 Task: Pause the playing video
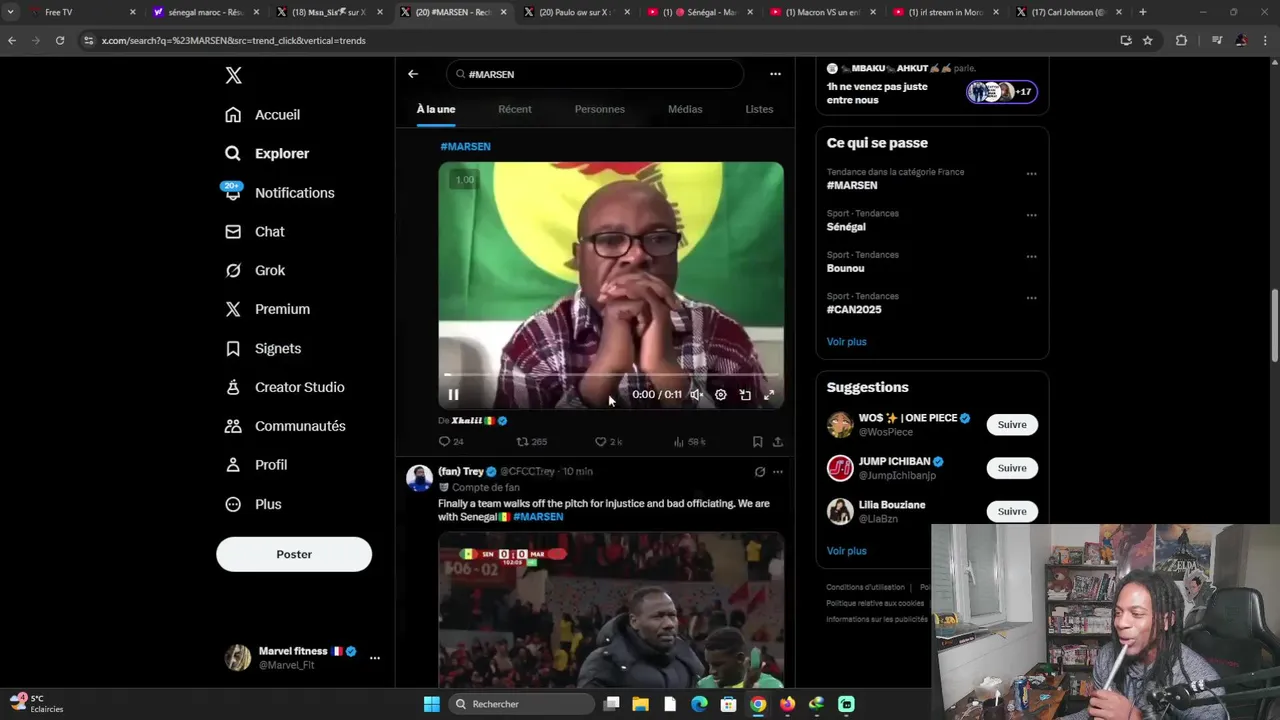point(453,395)
